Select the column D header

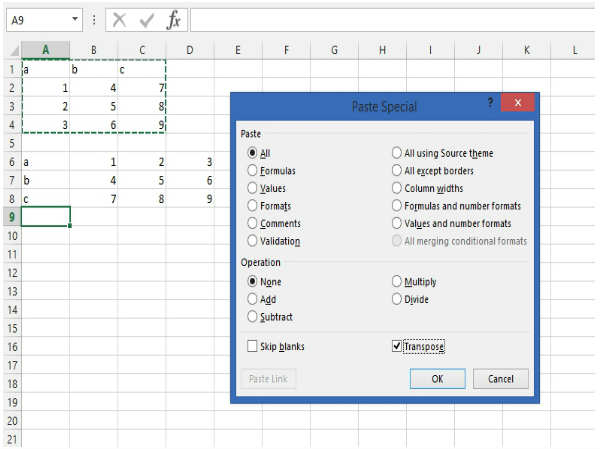tap(189, 50)
